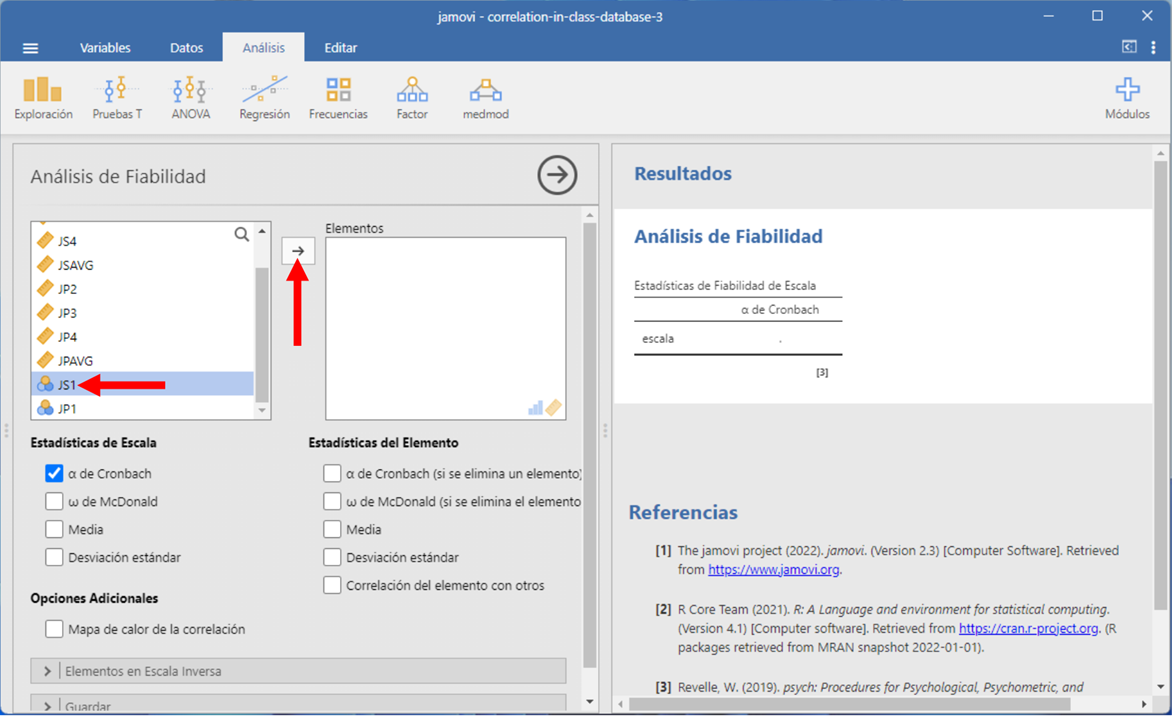Image resolution: width=1172 pixels, height=716 pixels.
Task: Move selected variable to Elementos with arrow
Action: pos(298,251)
